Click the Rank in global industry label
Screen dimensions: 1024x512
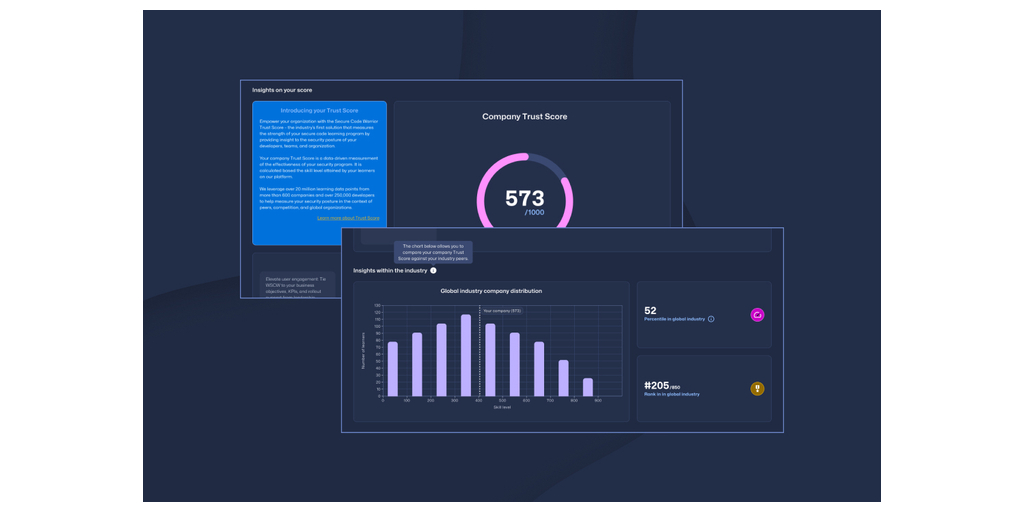[x=672, y=394]
